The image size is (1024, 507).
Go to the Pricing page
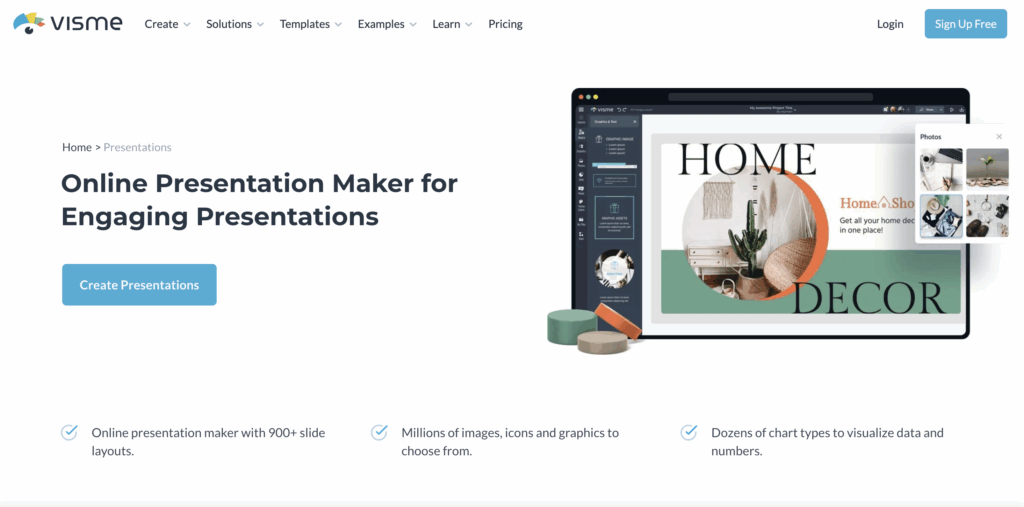pos(505,24)
